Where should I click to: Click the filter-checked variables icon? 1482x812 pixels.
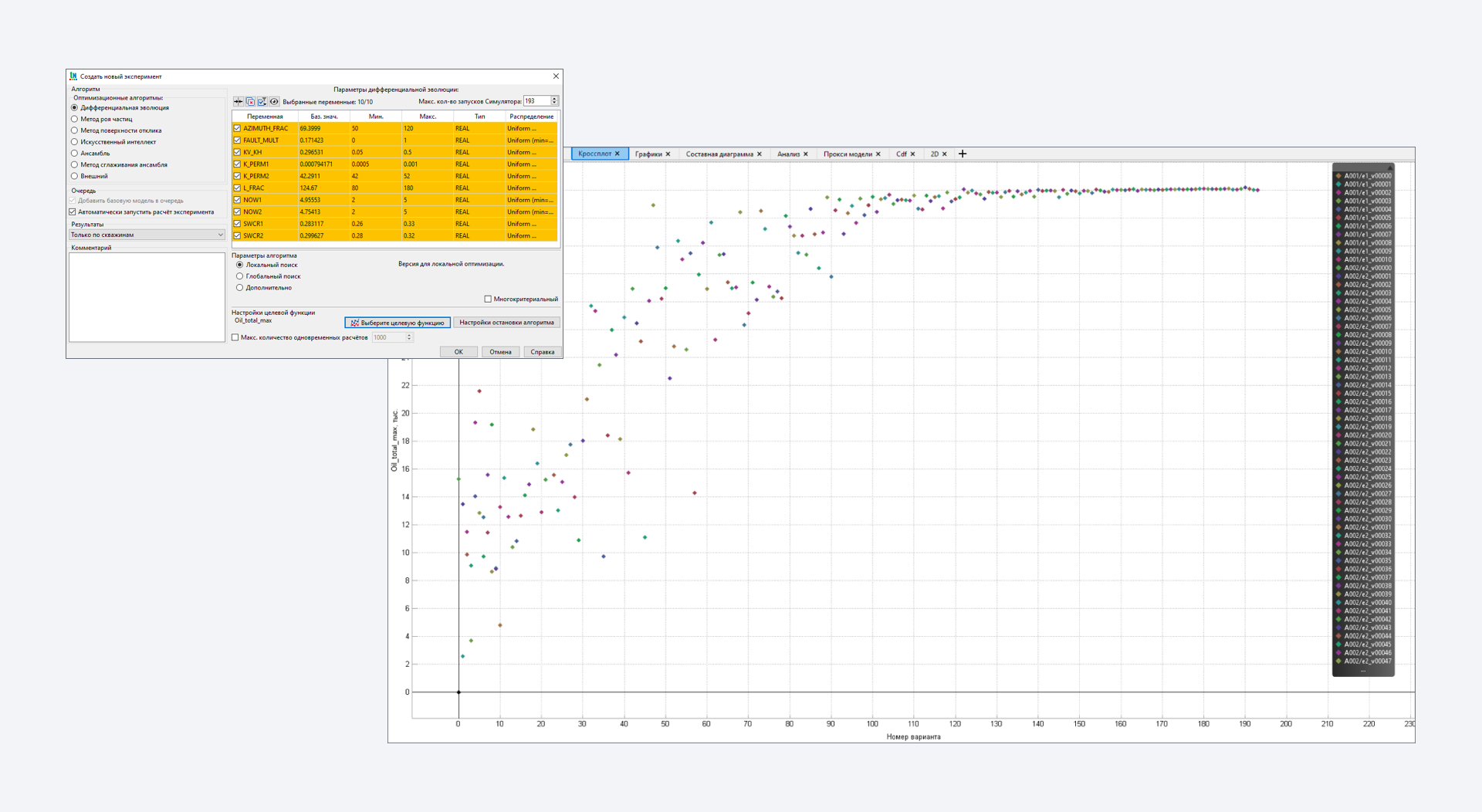pyautogui.click(x=262, y=101)
